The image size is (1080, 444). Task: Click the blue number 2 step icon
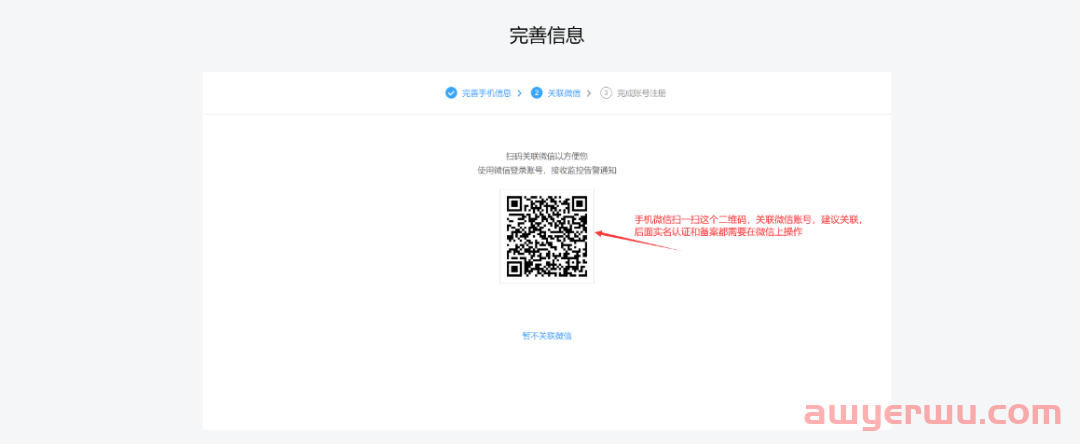coord(537,93)
